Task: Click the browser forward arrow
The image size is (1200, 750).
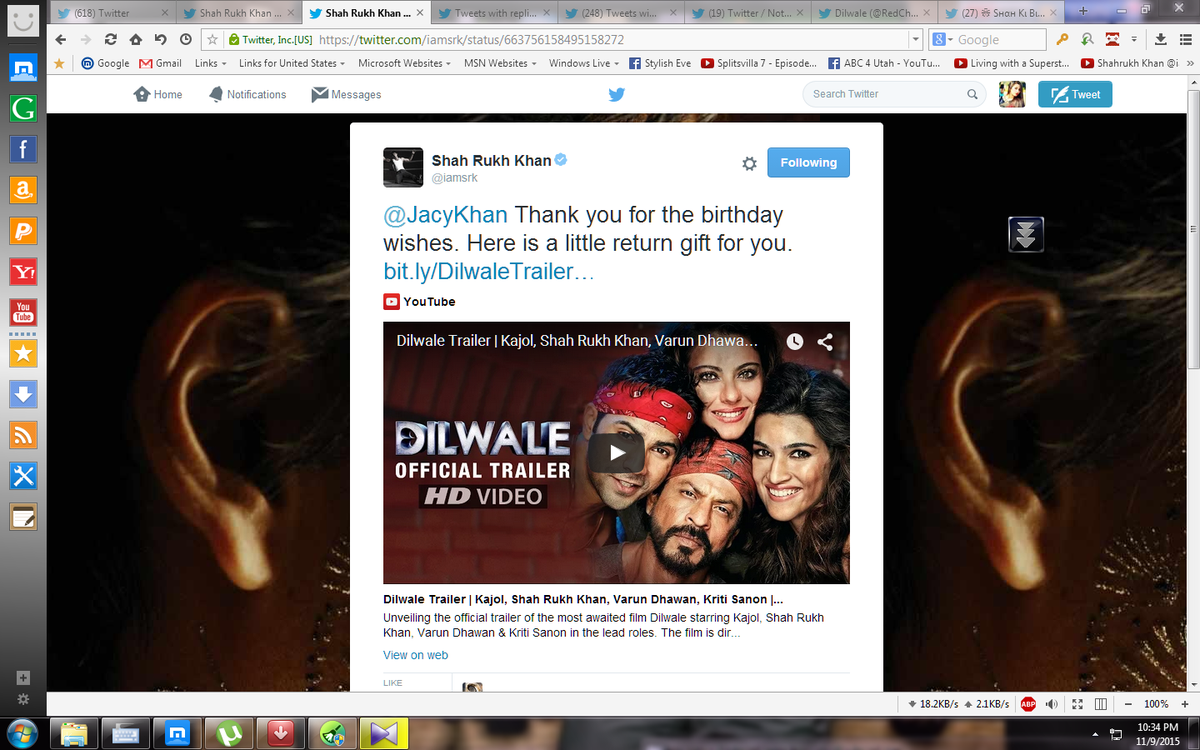Action: point(87,40)
